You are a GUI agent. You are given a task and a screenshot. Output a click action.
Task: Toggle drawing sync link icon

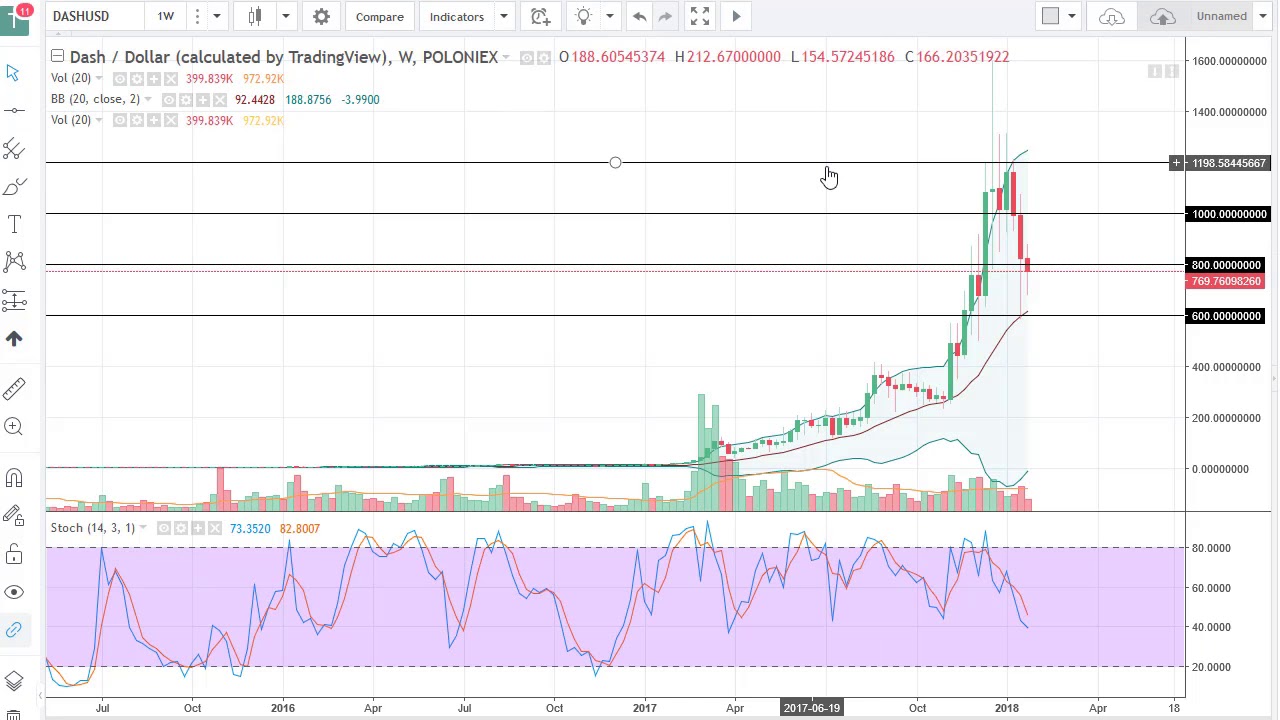[x=13, y=630]
